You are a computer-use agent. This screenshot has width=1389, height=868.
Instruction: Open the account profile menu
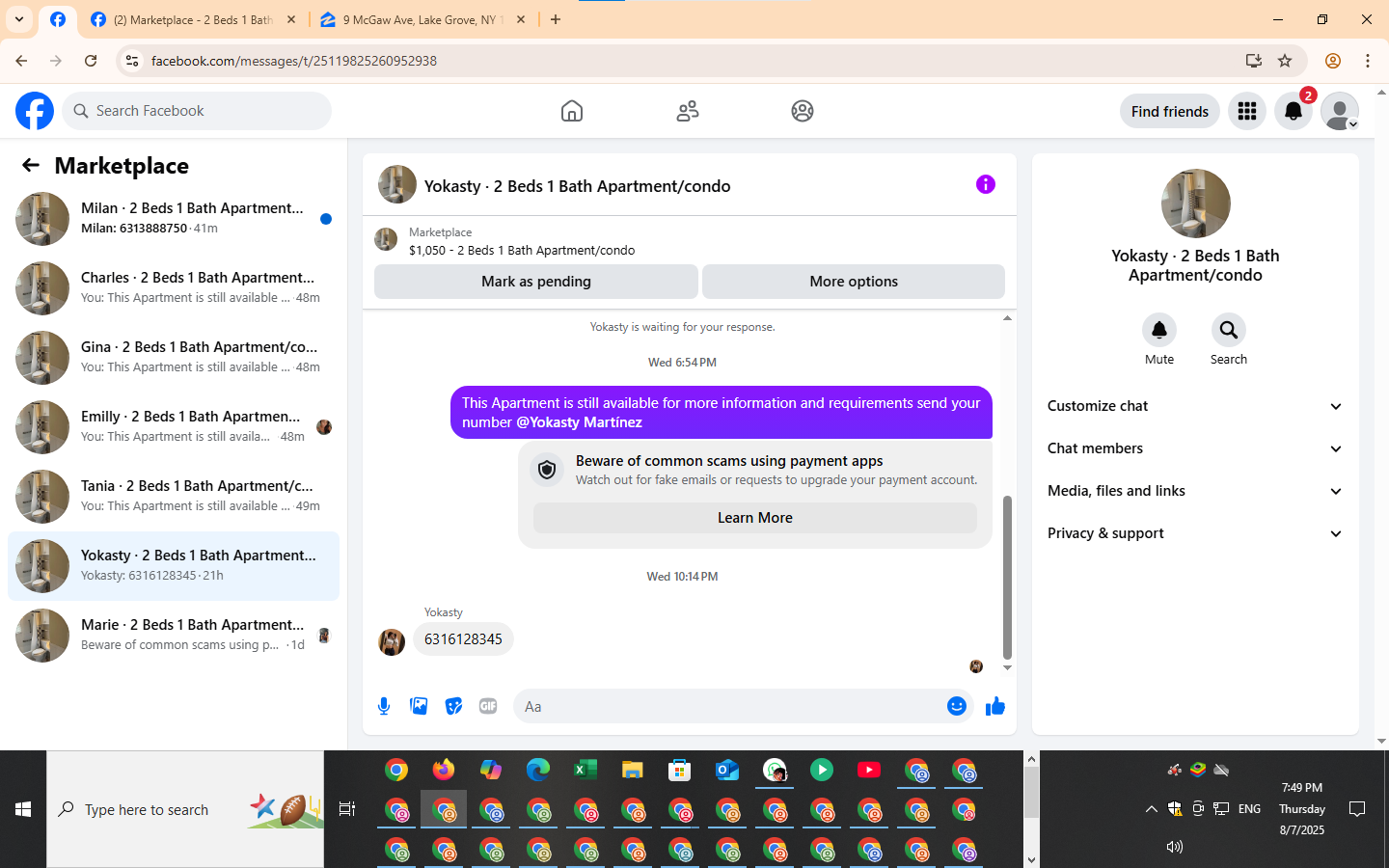1340,111
